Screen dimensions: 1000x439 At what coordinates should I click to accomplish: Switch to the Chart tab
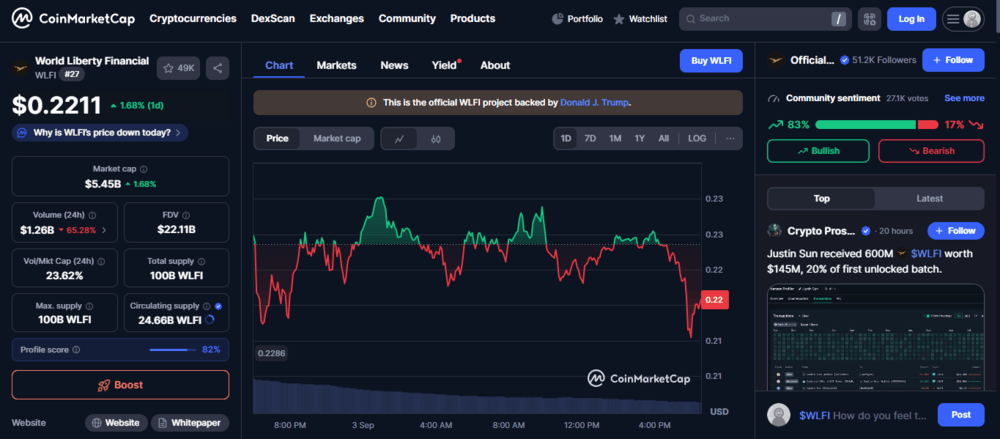279,65
